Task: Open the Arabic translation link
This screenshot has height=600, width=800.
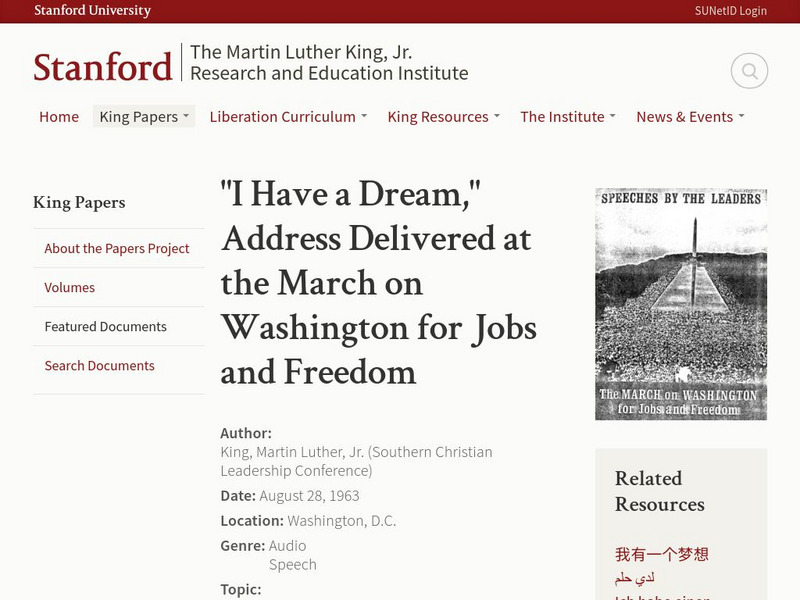Action: pos(635,579)
